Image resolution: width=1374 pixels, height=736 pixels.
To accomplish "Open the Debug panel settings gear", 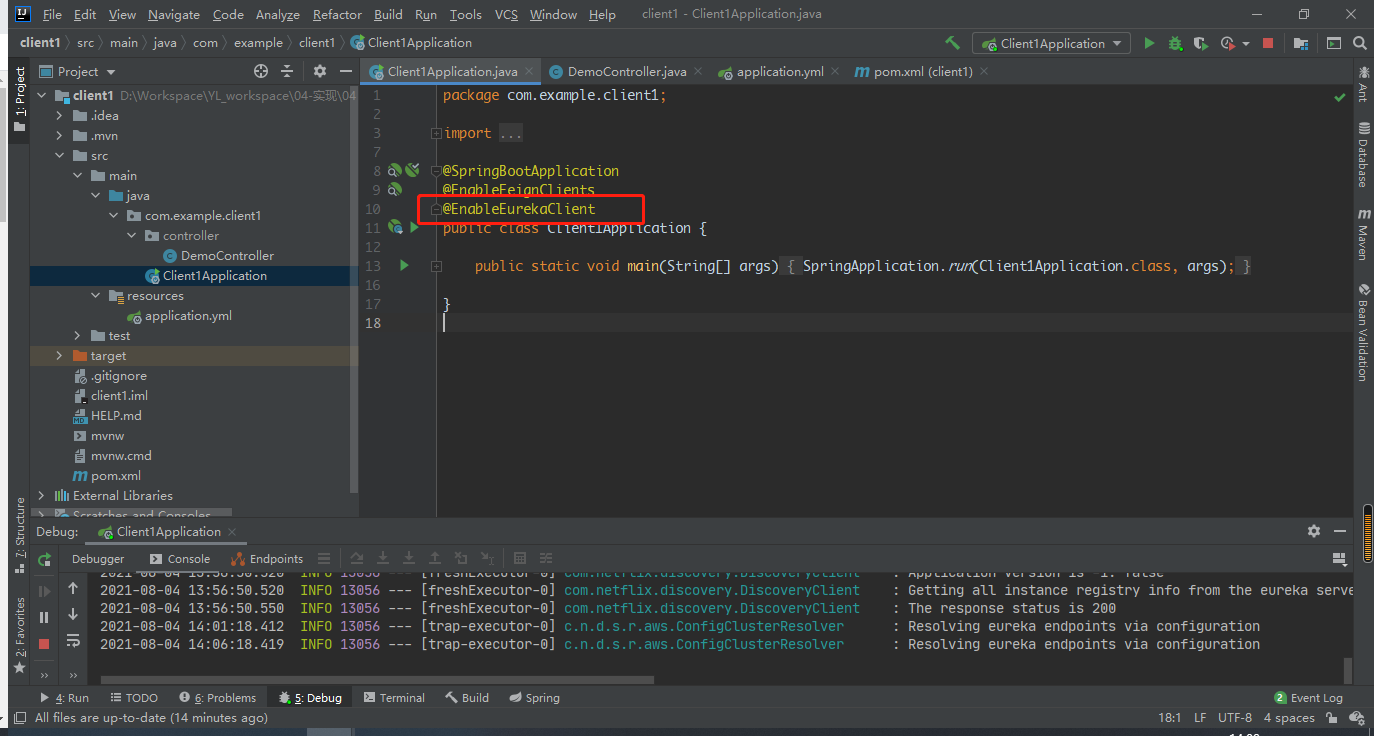I will click(1314, 531).
